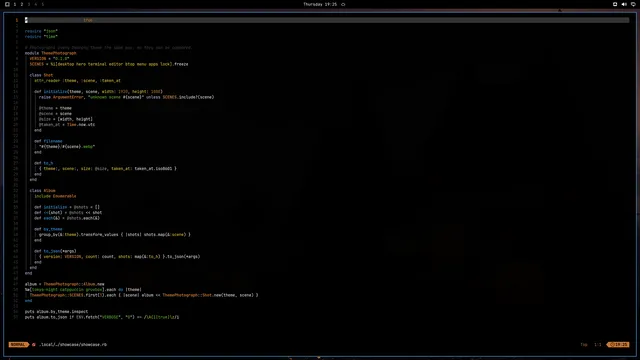Click the 19:25 clock segment in statusline
This screenshot has height=360, width=640.
[x=619, y=344]
